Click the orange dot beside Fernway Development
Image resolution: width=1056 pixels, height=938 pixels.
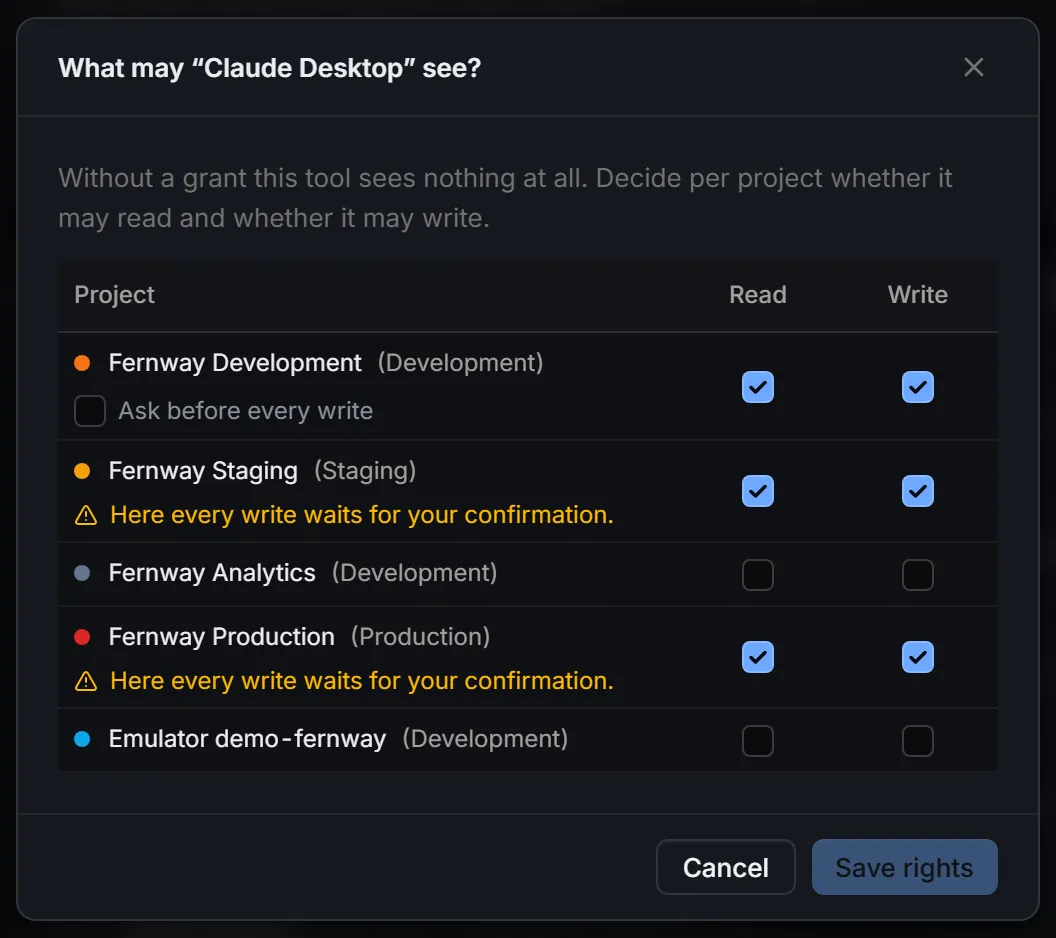click(82, 363)
